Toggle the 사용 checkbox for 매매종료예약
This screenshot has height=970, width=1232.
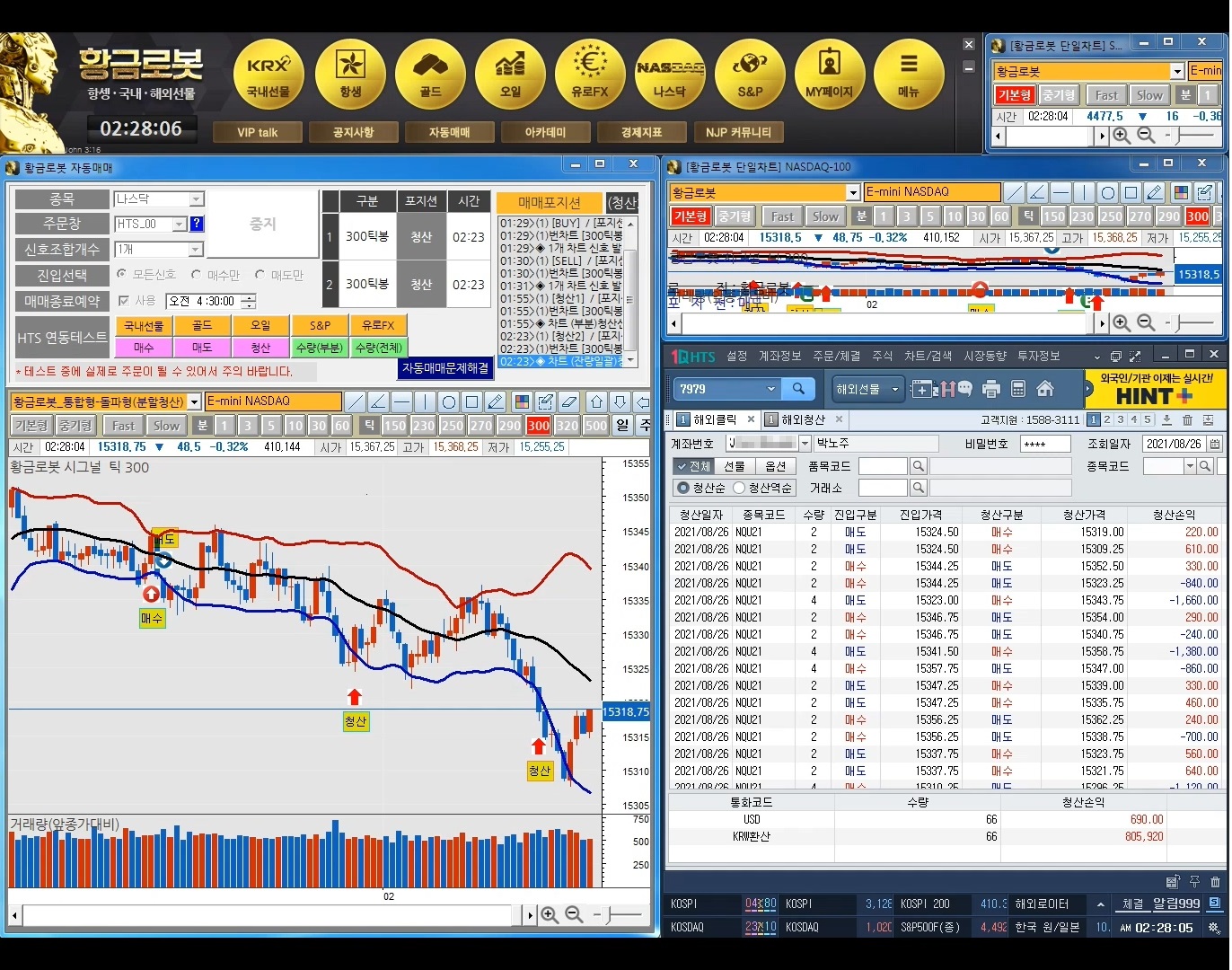click(x=125, y=301)
